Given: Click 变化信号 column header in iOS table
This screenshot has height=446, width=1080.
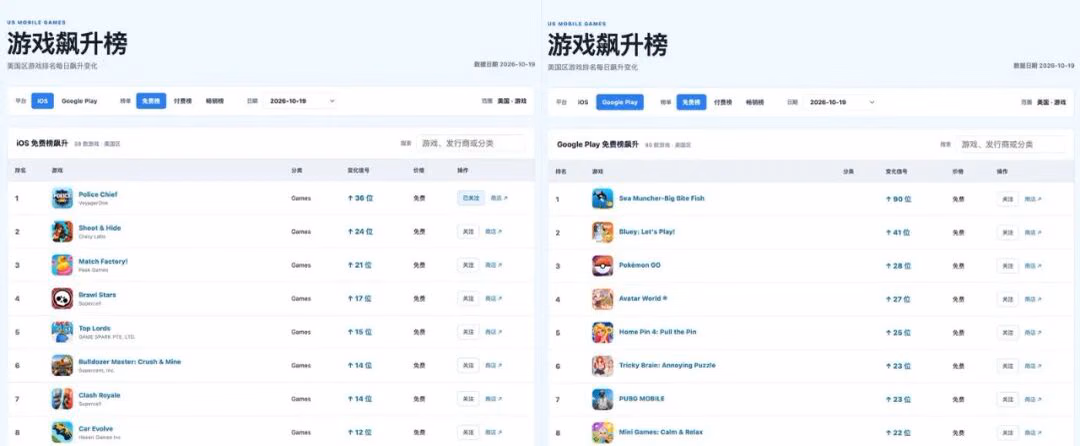Looking at the screenshot, I should tap(357, 170).
